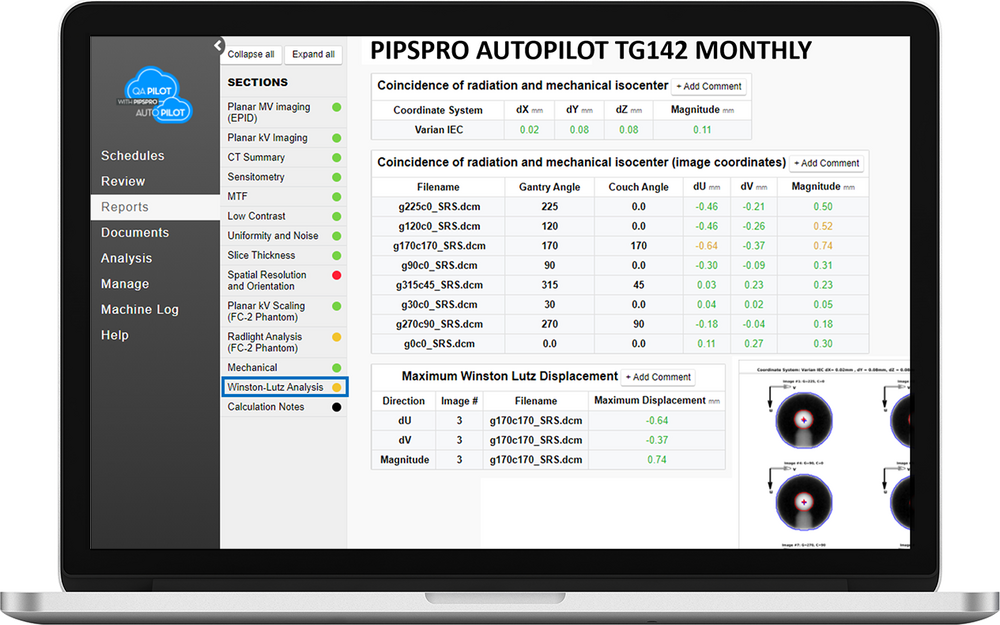
Task: Select Reports in the left menu
Action: tap(155, 207)
